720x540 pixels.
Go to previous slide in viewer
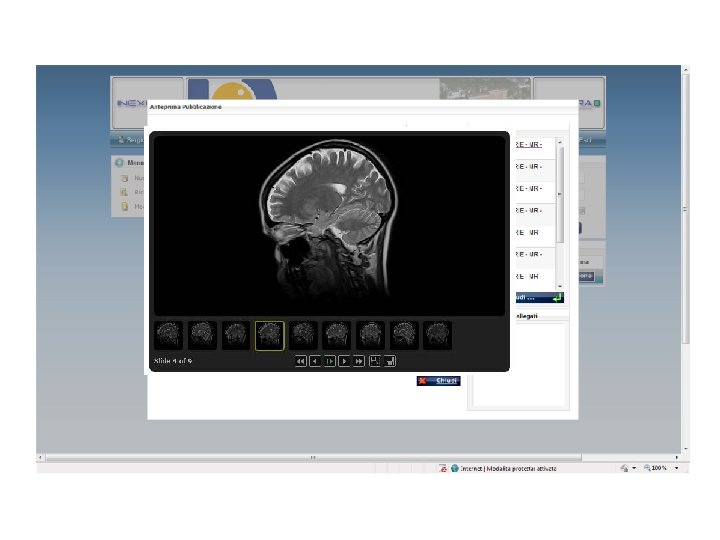pos(315,361)
